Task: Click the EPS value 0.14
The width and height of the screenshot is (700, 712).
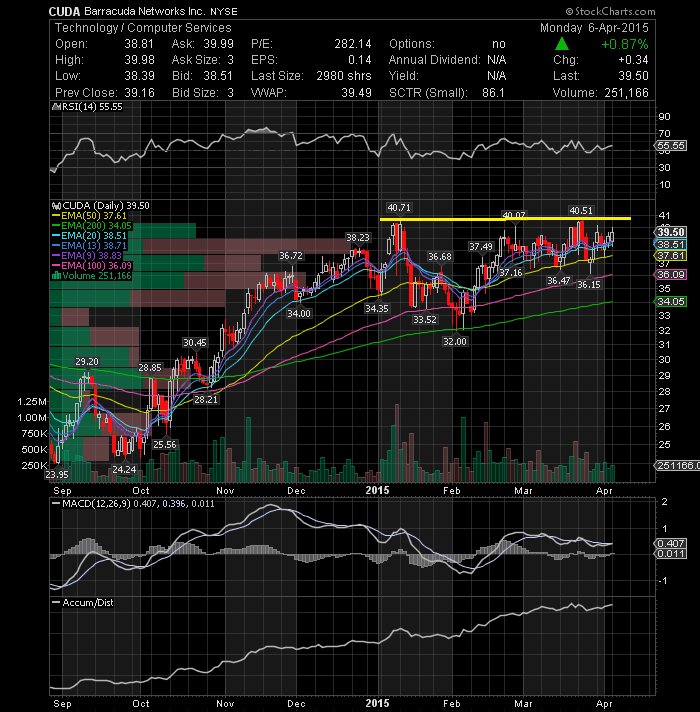Action: [360, 60]
